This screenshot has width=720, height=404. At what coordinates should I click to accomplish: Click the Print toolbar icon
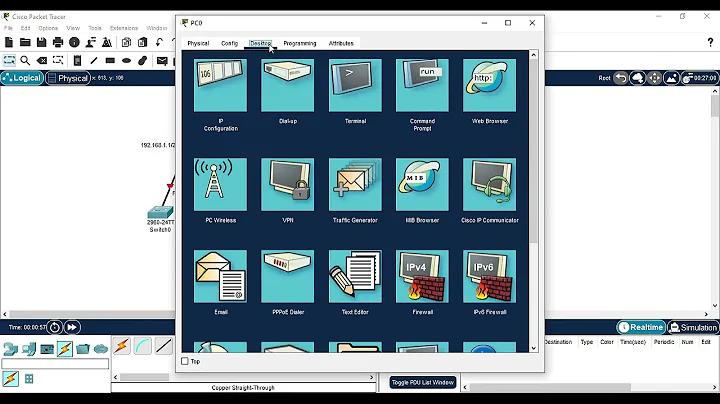click(x=58, y=42)
